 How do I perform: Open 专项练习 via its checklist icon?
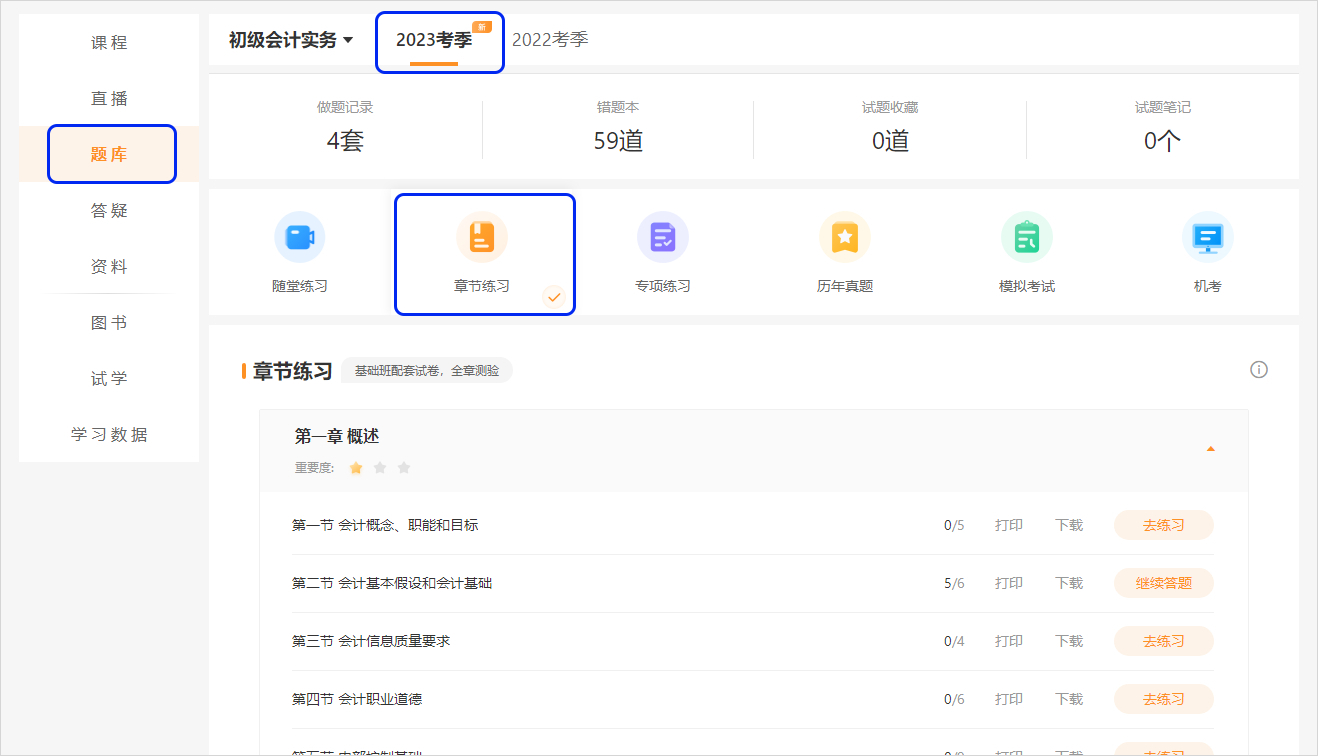pos(662,236)
